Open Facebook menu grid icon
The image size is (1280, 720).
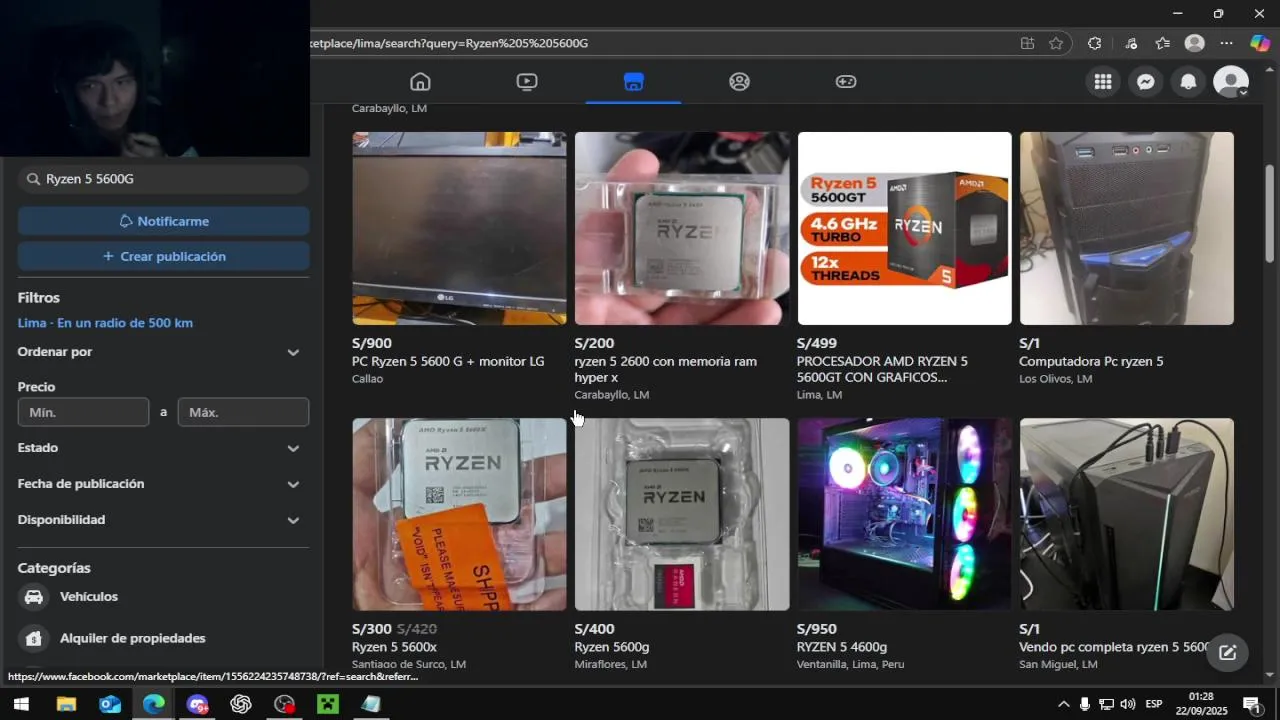1103,82
